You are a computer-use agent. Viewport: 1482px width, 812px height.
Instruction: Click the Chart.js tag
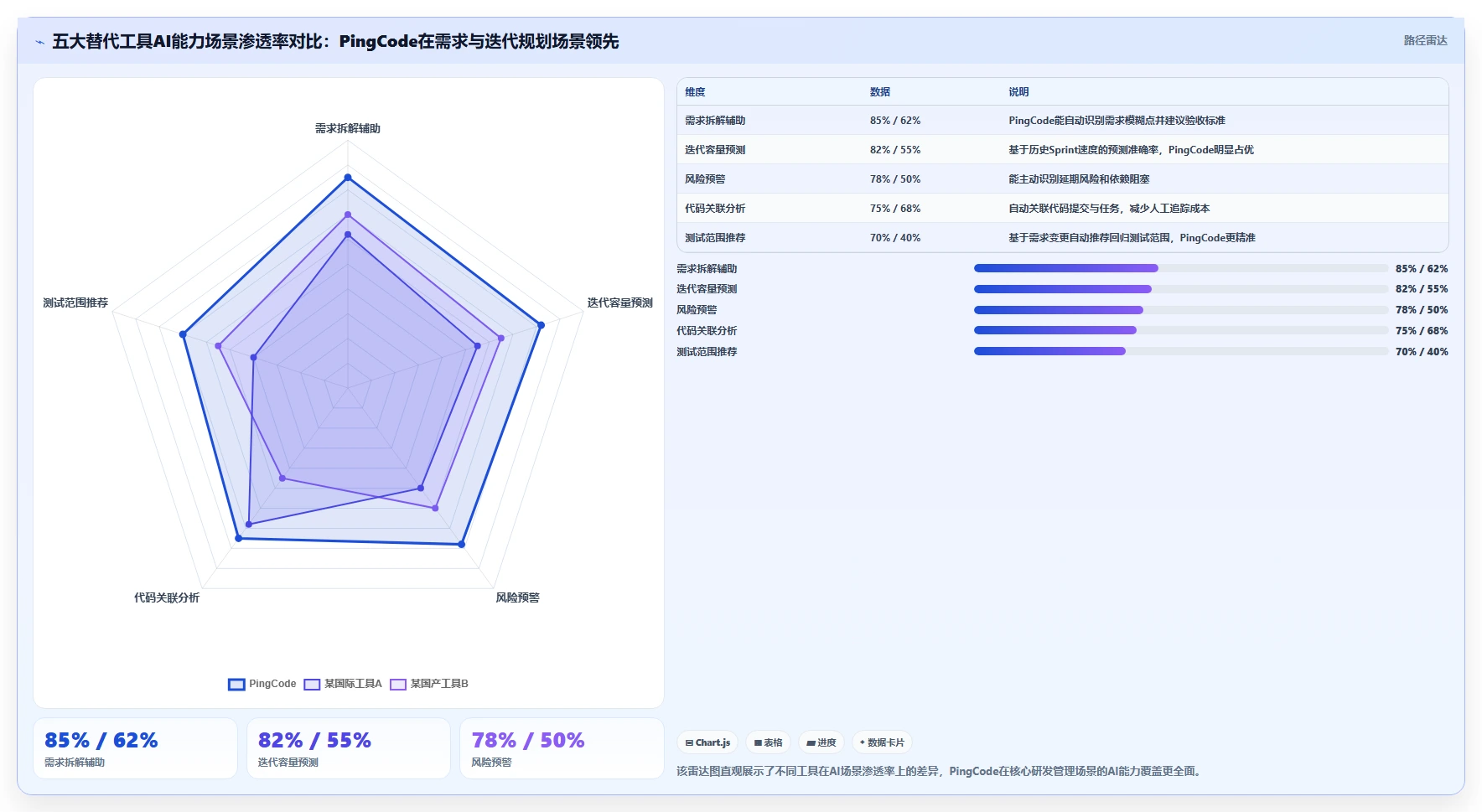[707, 742]
